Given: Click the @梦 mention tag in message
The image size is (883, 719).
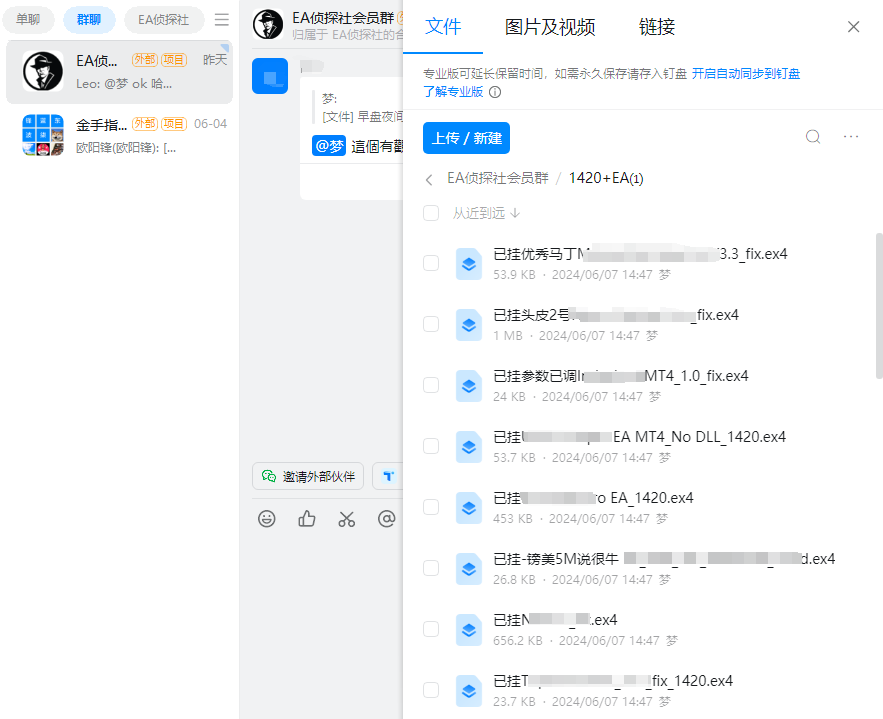Looking at the screenshot, I should point(329,146).
